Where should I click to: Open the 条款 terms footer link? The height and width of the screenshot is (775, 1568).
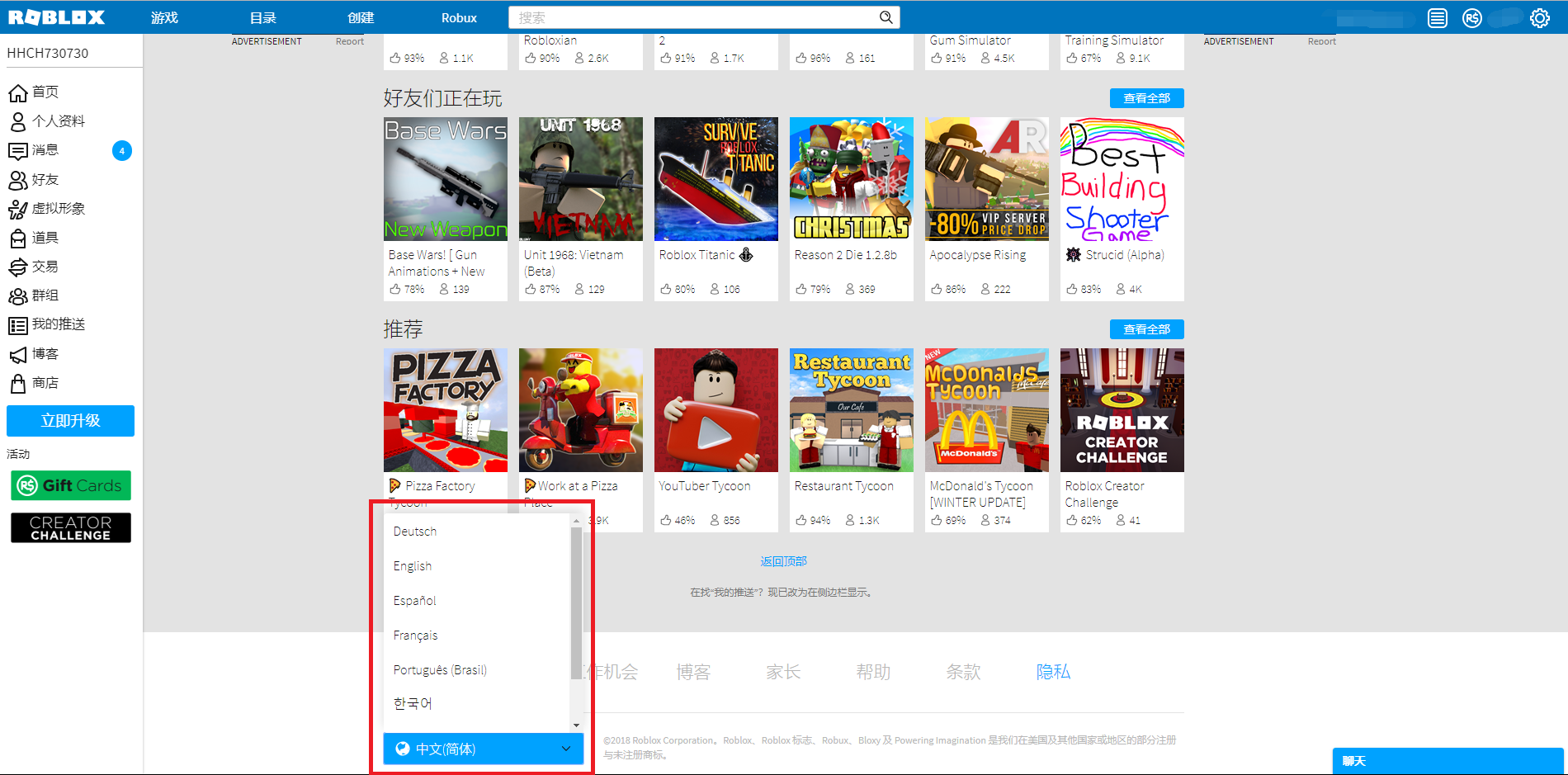[x=963, y=672]
